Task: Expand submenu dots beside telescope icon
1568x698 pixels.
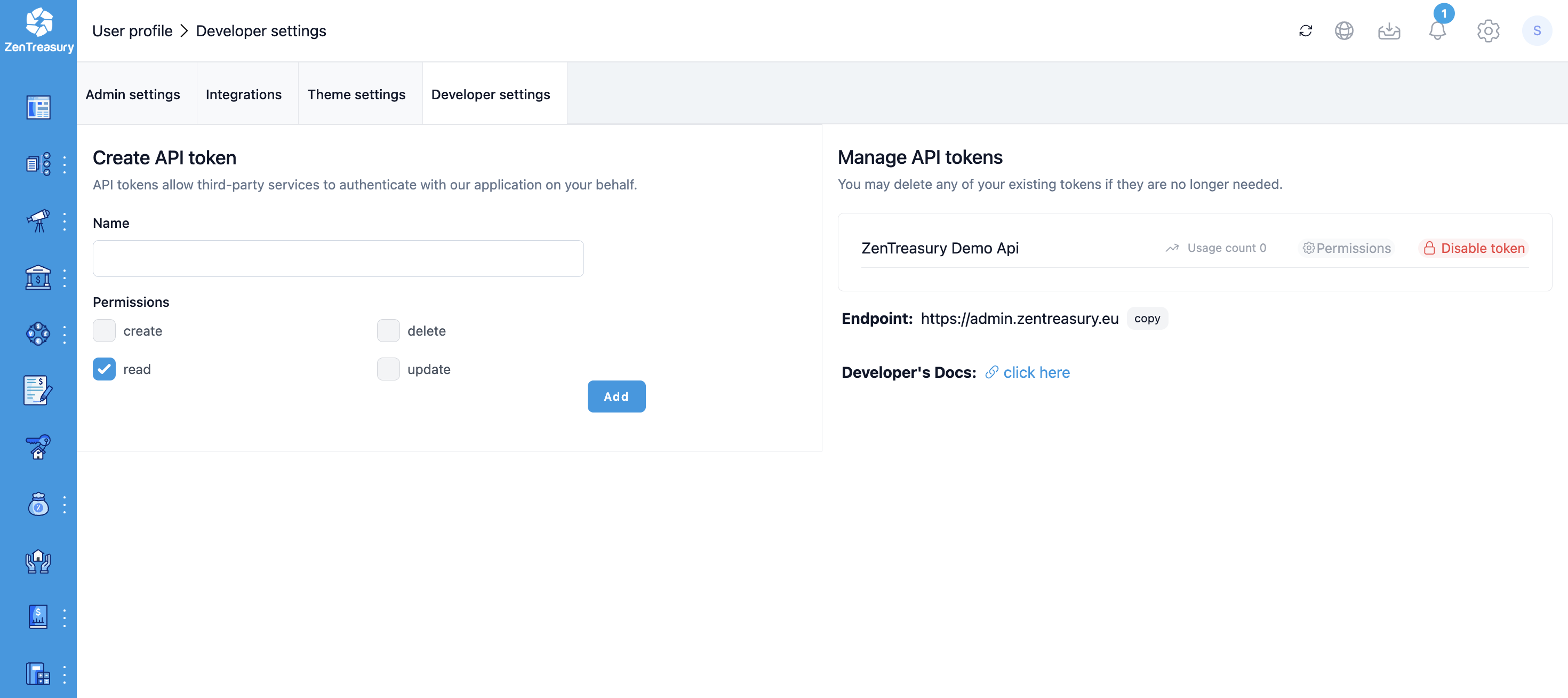Action: (x=65, y=221)
